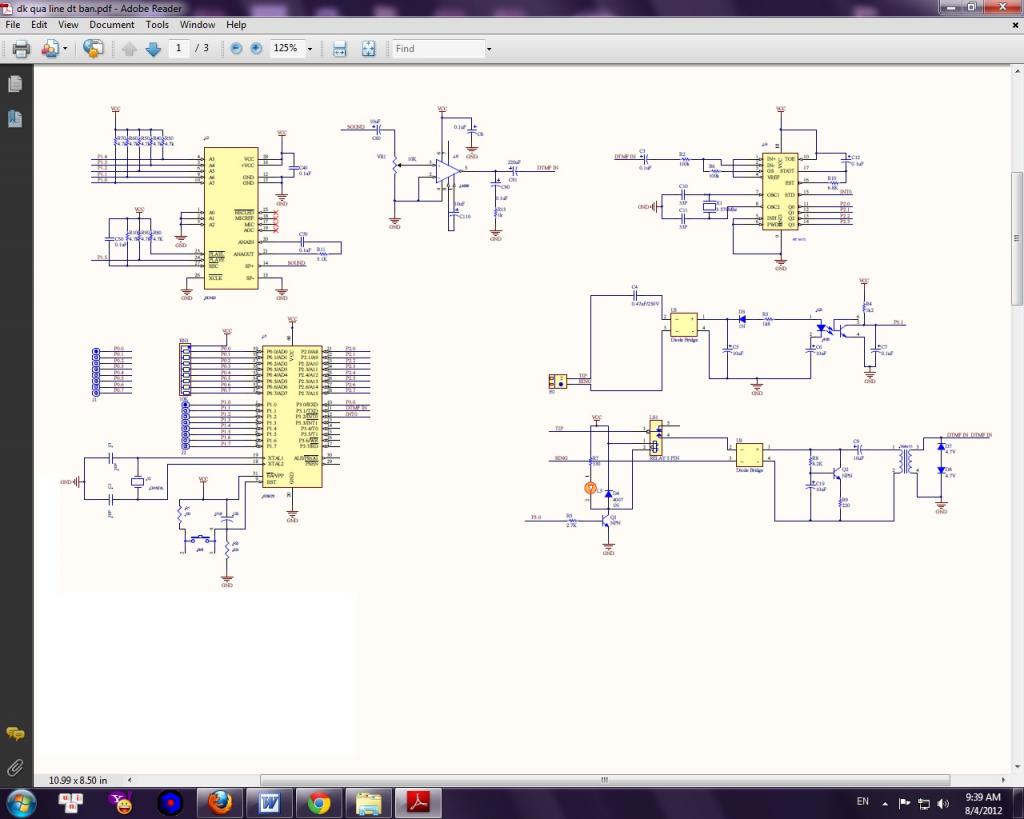Zoom in using the plus button
The image size is (1024, 819).
256,49
